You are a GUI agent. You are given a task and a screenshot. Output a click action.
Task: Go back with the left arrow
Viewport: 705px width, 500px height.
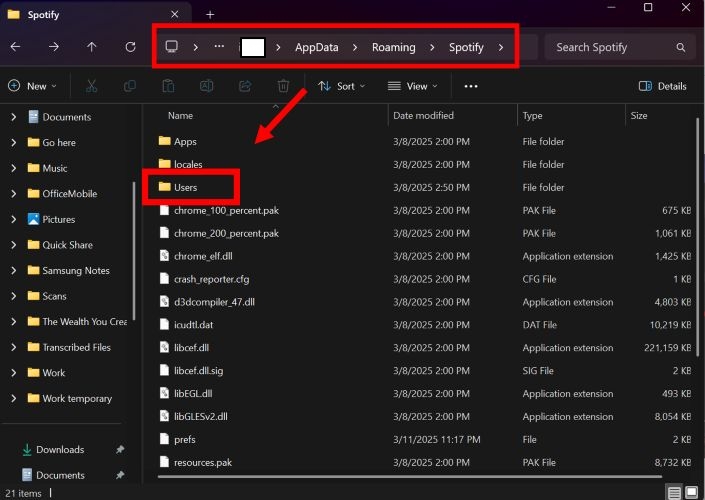click(x=15, y=47)
